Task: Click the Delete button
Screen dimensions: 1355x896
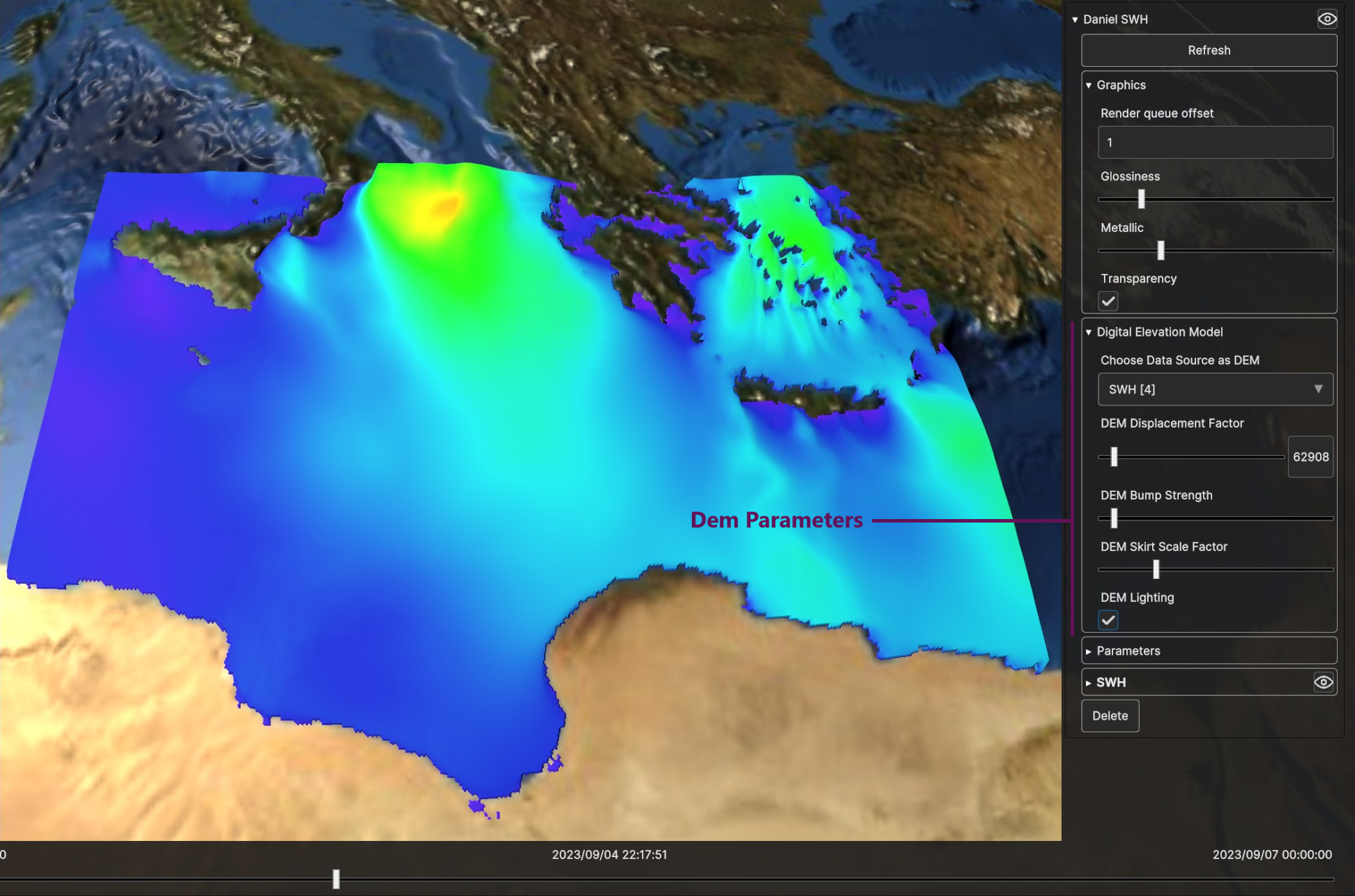Action: [x=1110, y=716]
